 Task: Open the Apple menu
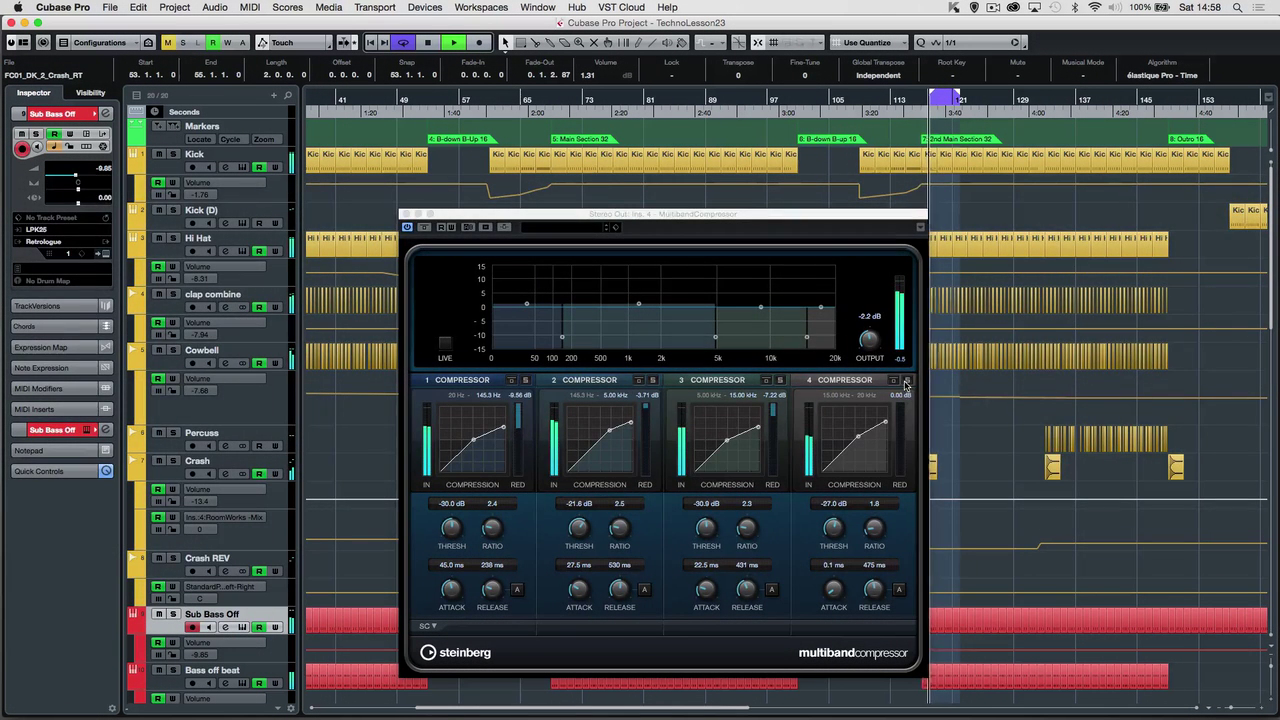click(17, 7)
